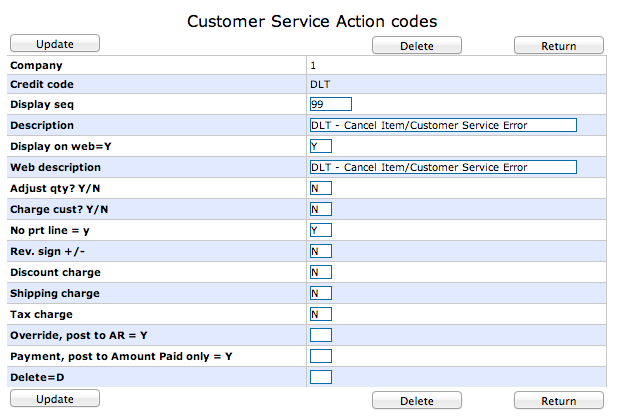This screenshot has width=617, height=418.
Task: Click the Web description text field
Action: pos(443,167)
